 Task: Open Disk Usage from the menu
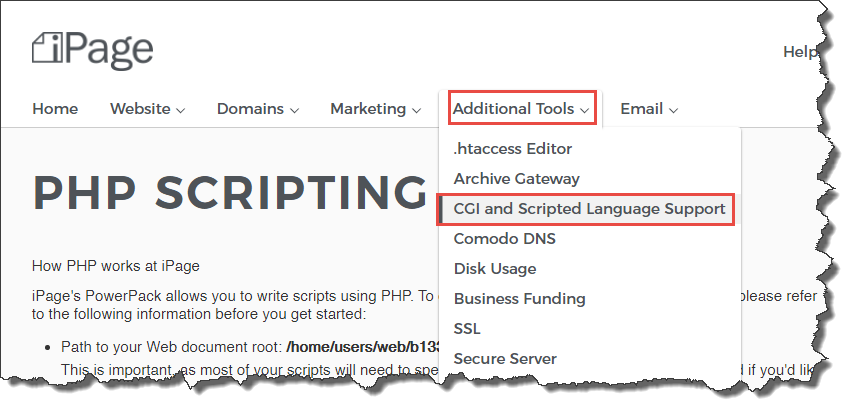tap(495, 269)
